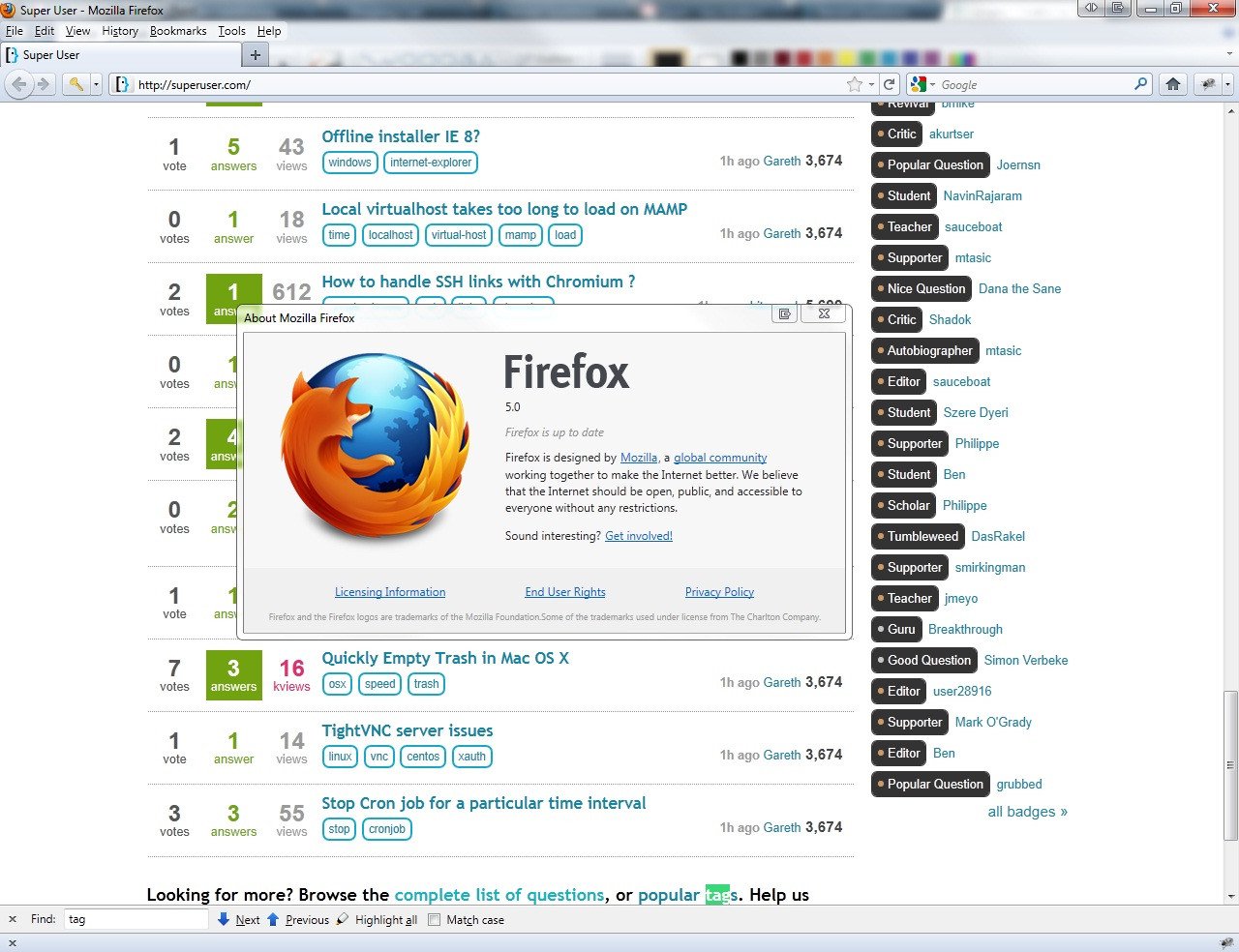Click the Home toolbar icon
1239x952 pixels.
[x=1173, y=85]
